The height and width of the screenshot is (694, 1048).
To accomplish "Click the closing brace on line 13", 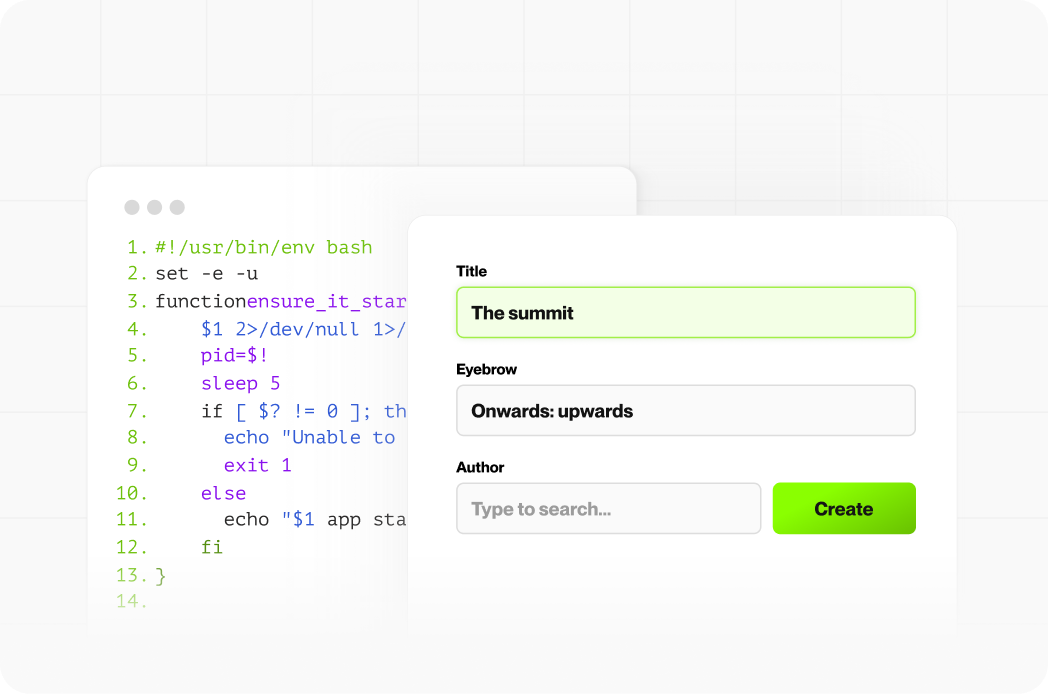I will (161, 575).
